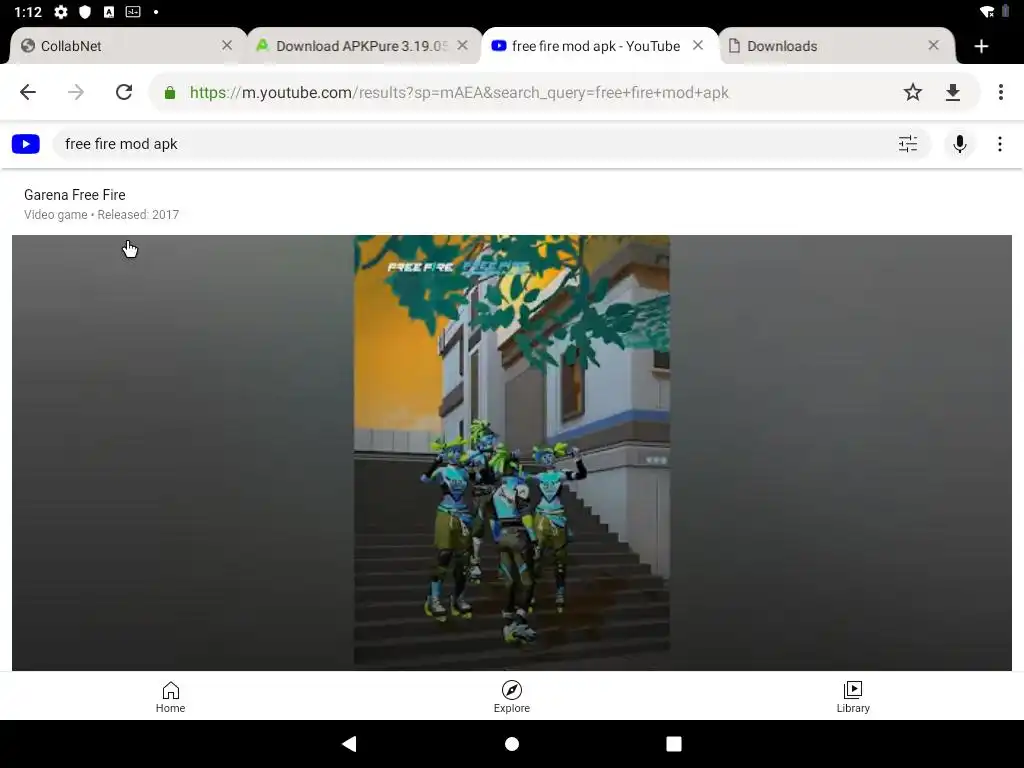Open the YouTube Library tab

(x=853, y=697)
